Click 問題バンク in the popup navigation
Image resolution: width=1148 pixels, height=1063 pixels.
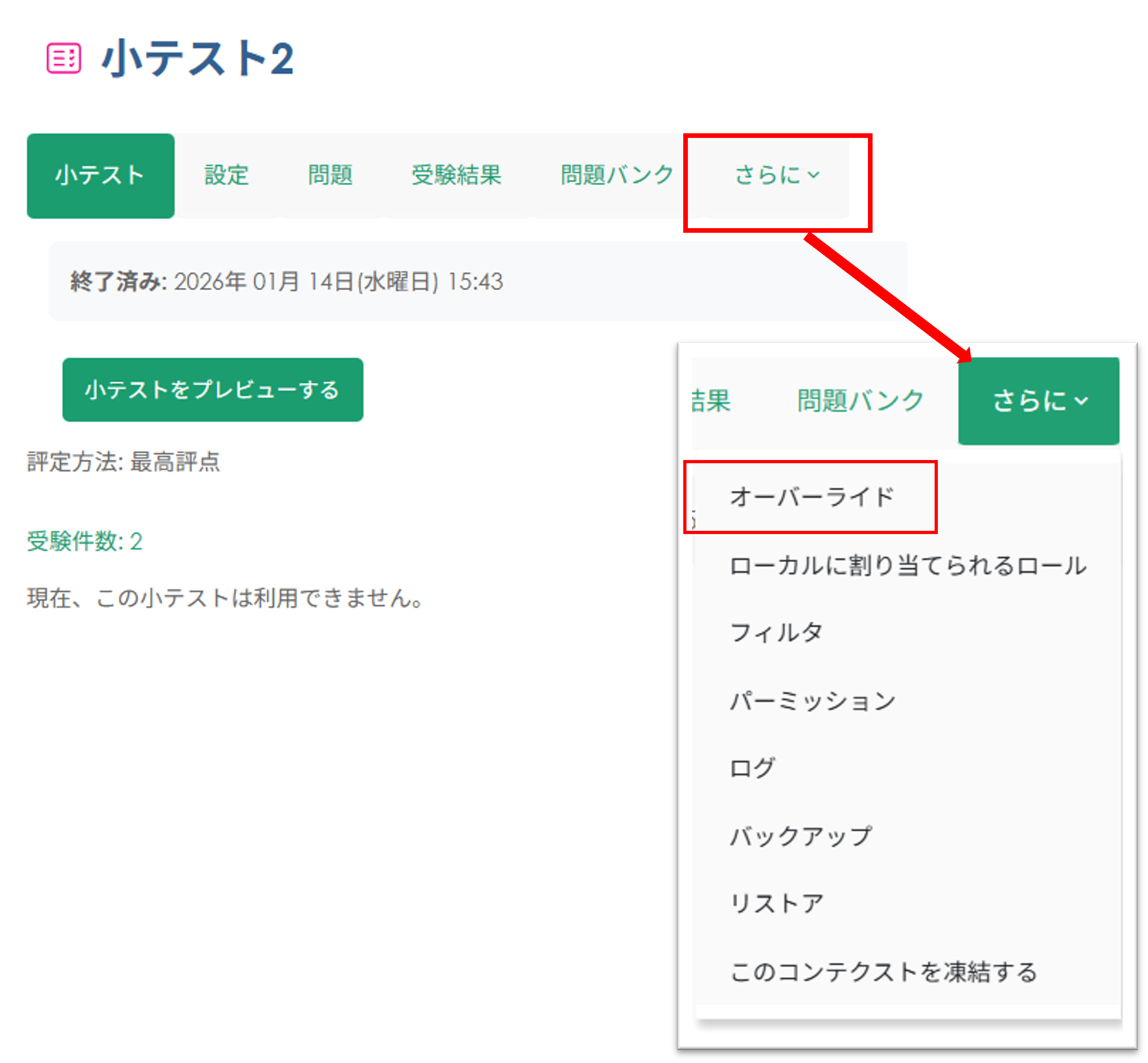tap(860, 401)
